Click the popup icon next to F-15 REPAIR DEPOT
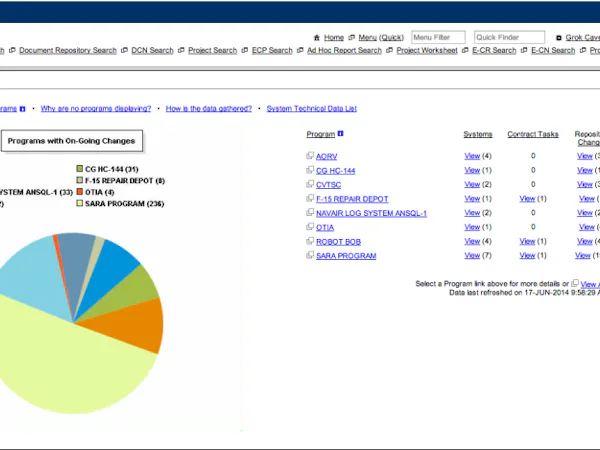 tap(310, 198)
